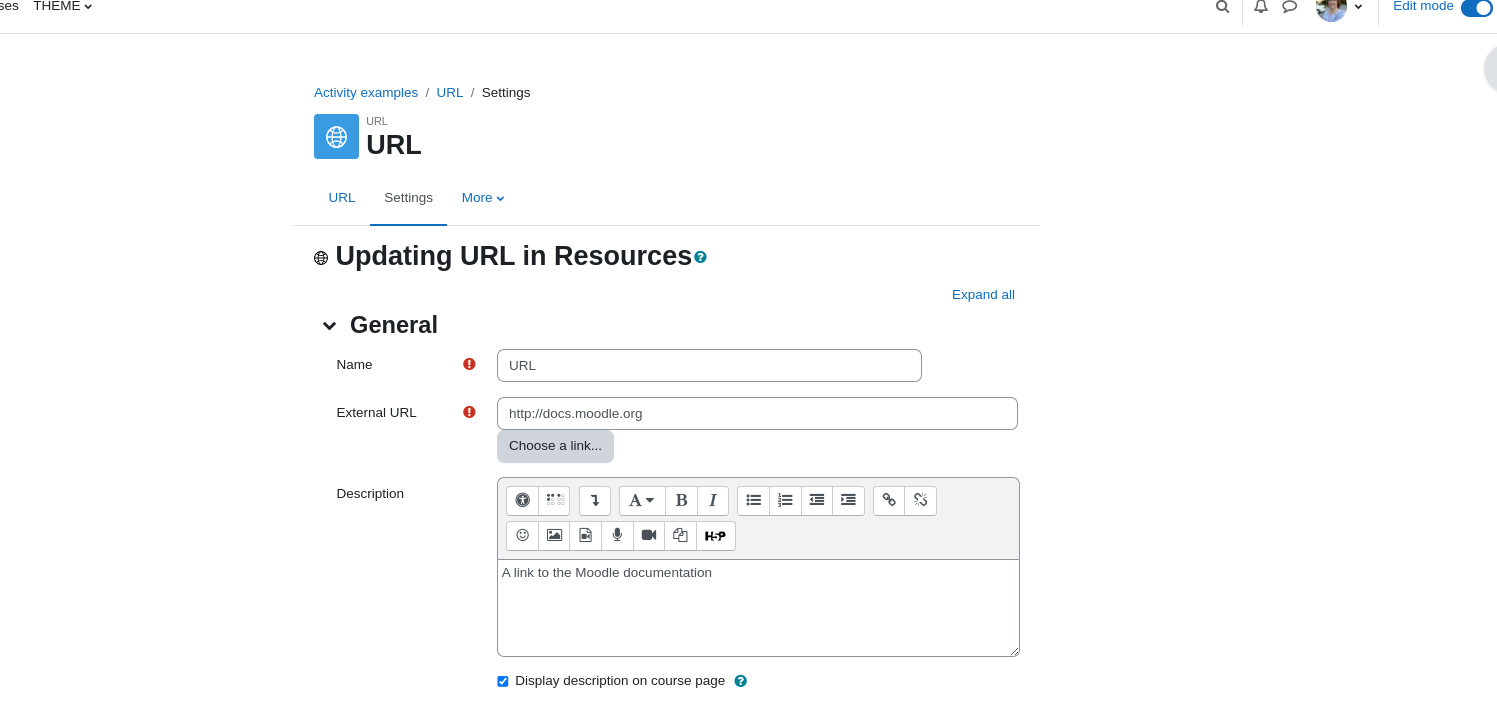
Task: Open the search icon in top bar
Action: 1222,6
